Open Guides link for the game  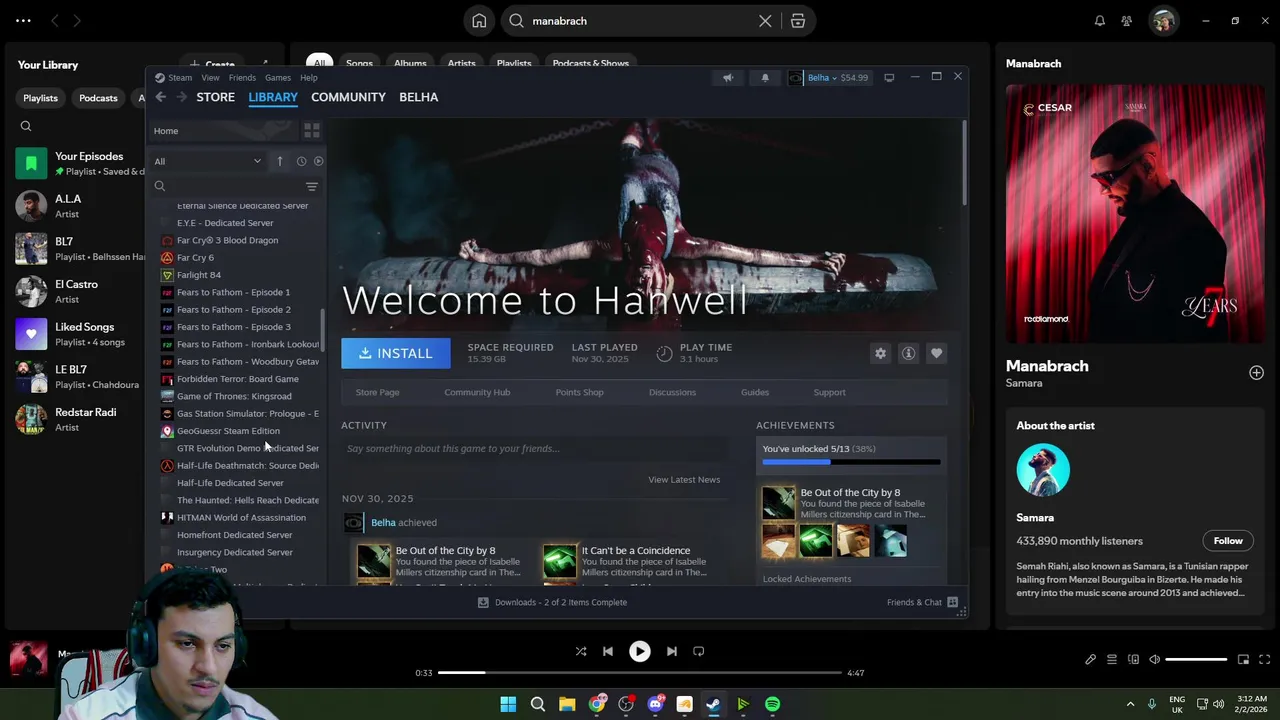point(755,392)
